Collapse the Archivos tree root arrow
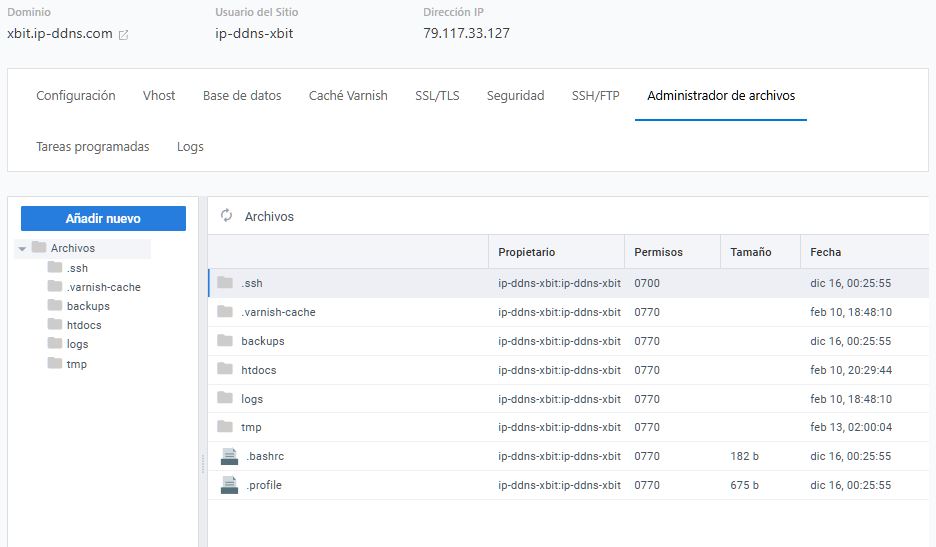This screenshot has width=936, height=547. 22,248
